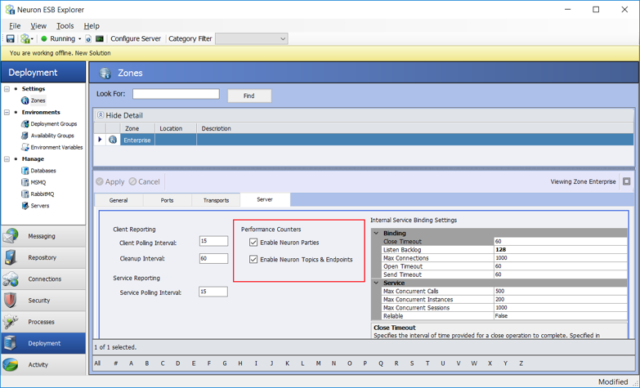Screen dimensions: 640x388
Task: Click the Location column header
Action: [176, 129]
